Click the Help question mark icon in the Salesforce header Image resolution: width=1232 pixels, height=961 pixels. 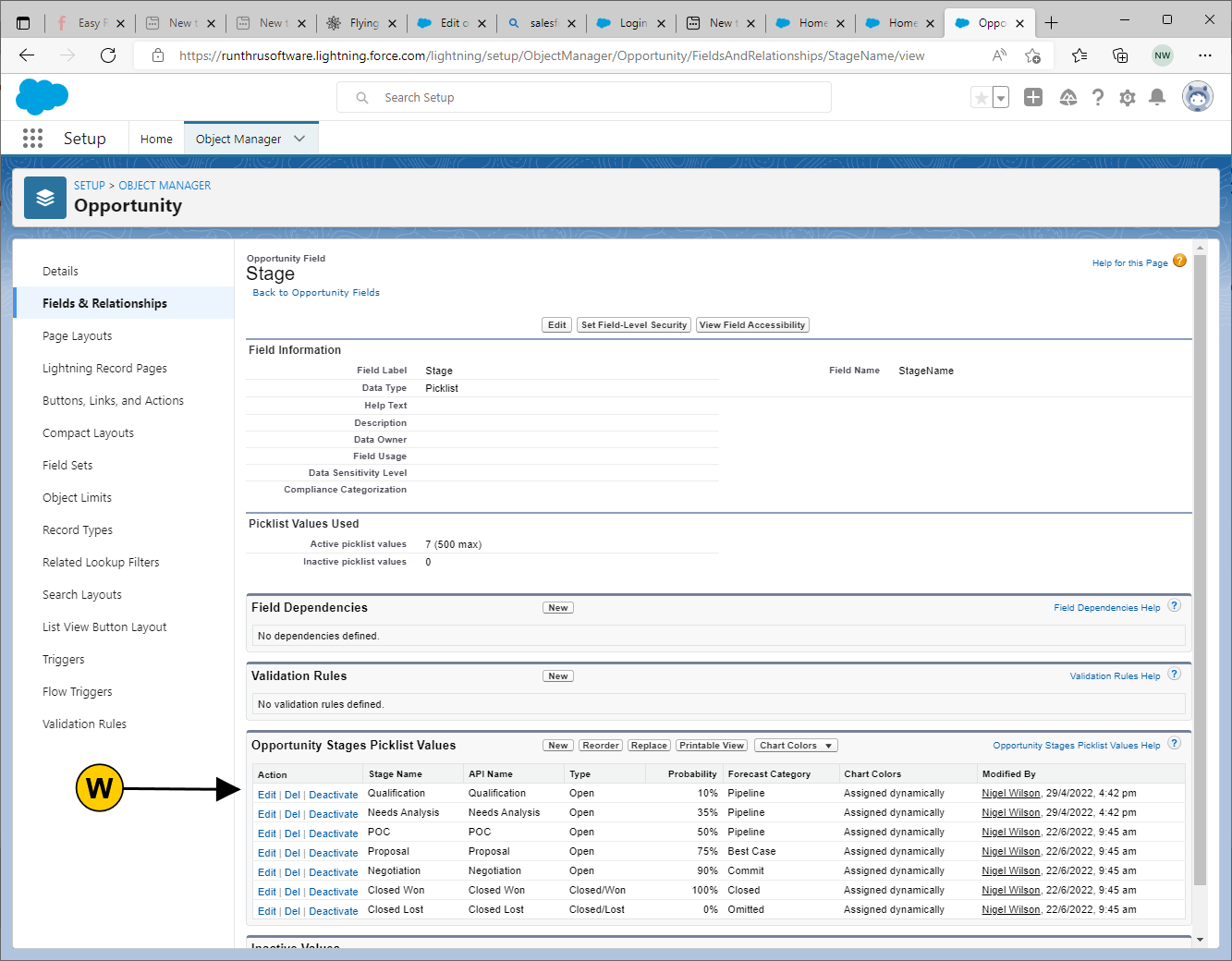point(1097,98)
